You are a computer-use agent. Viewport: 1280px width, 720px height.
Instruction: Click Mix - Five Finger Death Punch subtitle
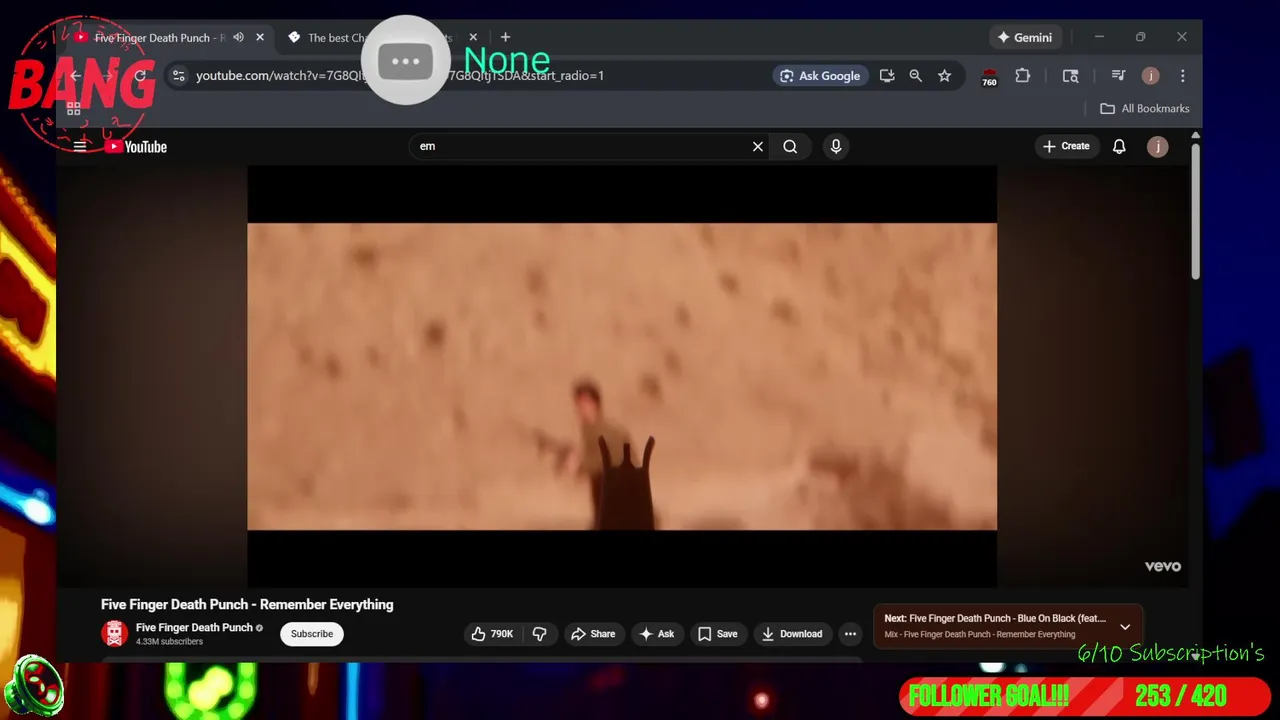point(980,635)
